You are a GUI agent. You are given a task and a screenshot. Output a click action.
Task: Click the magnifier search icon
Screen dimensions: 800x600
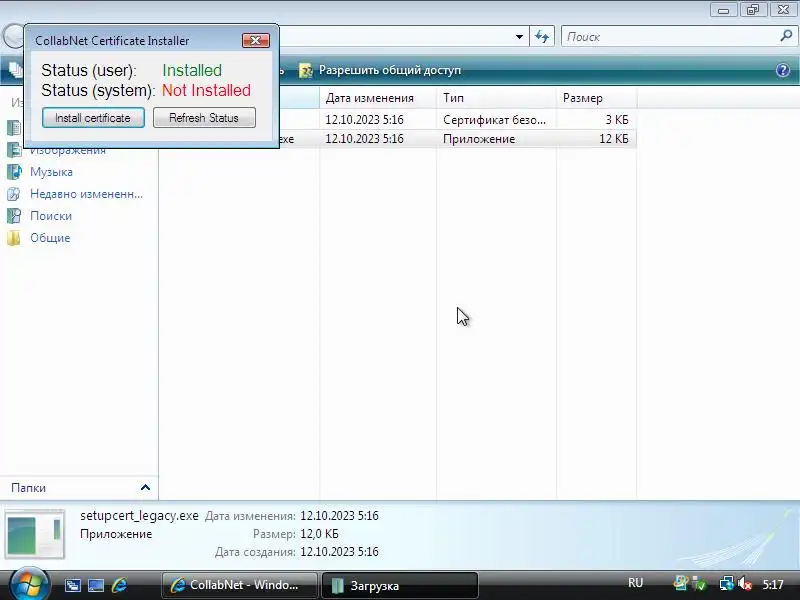[x=786, y=36]
